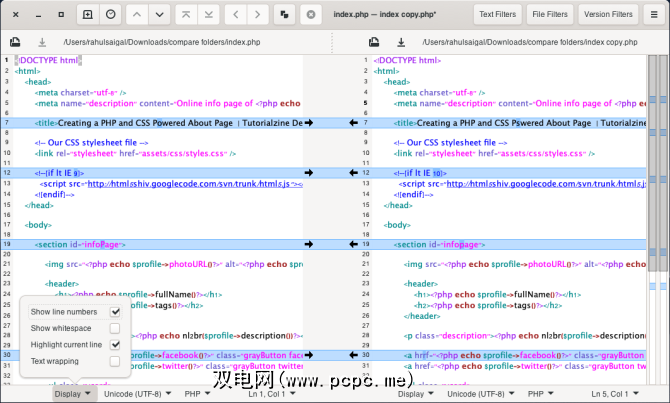The image size is (670, 403).
Task: Enable the Show whitespace checkbox
Action: point(115,328)
